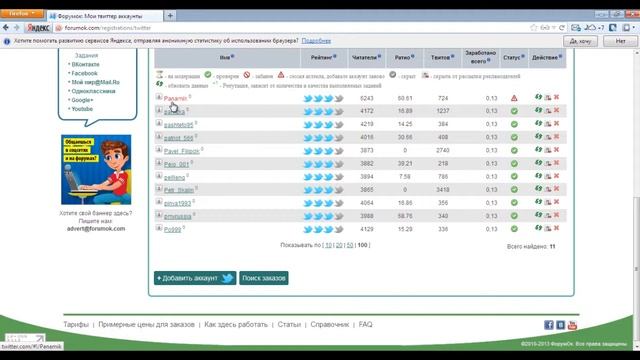Hide-from-mailing icon in the Pero_001 row
This screenshot has height=360, width=640.
[x=548, y=163]
